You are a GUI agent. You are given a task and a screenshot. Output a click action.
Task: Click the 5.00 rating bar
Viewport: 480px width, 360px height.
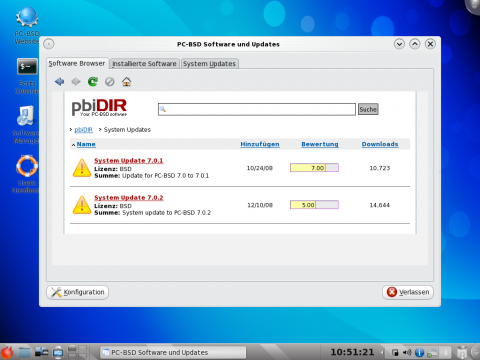click(314, 205)
